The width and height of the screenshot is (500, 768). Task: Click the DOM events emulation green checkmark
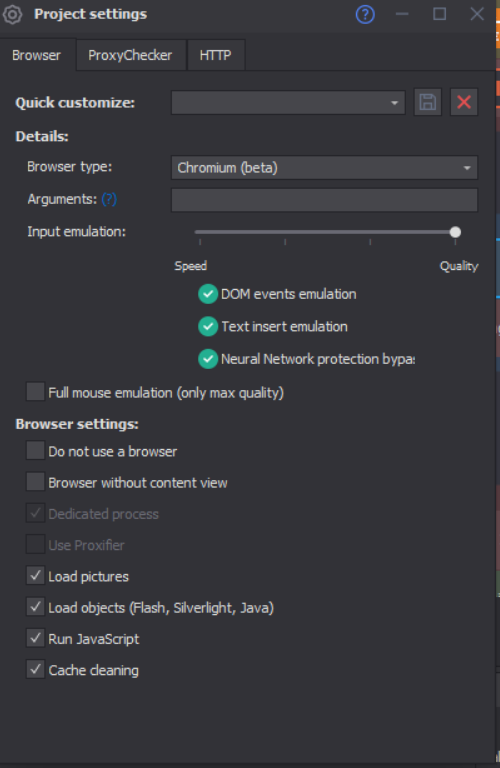208,294
